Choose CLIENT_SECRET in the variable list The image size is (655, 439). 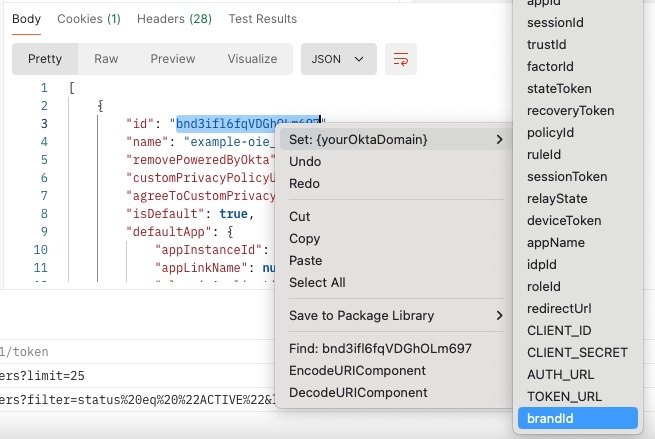point(577,352)
